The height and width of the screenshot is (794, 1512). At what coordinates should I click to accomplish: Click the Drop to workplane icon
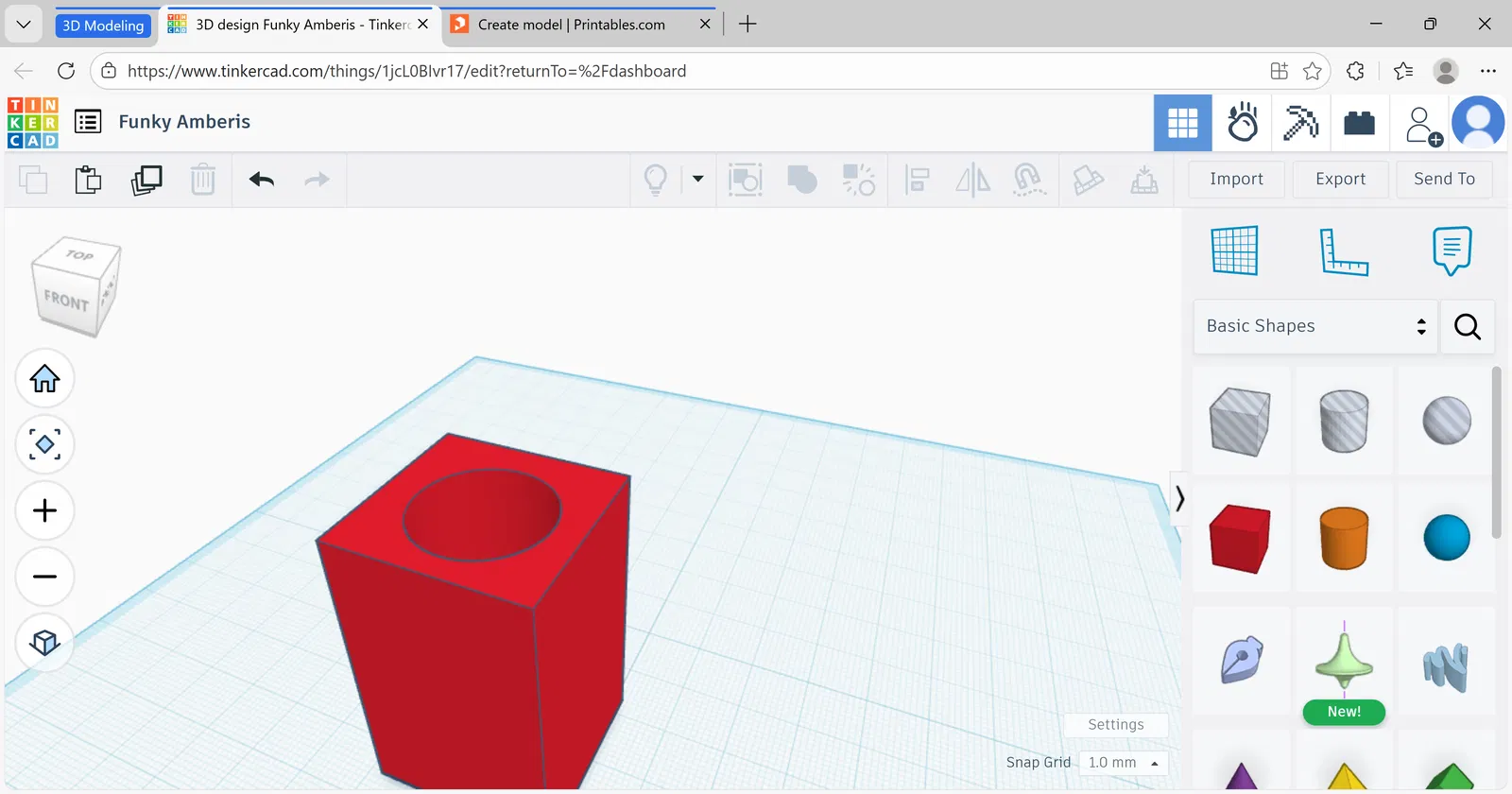[x=1144, y=180]
